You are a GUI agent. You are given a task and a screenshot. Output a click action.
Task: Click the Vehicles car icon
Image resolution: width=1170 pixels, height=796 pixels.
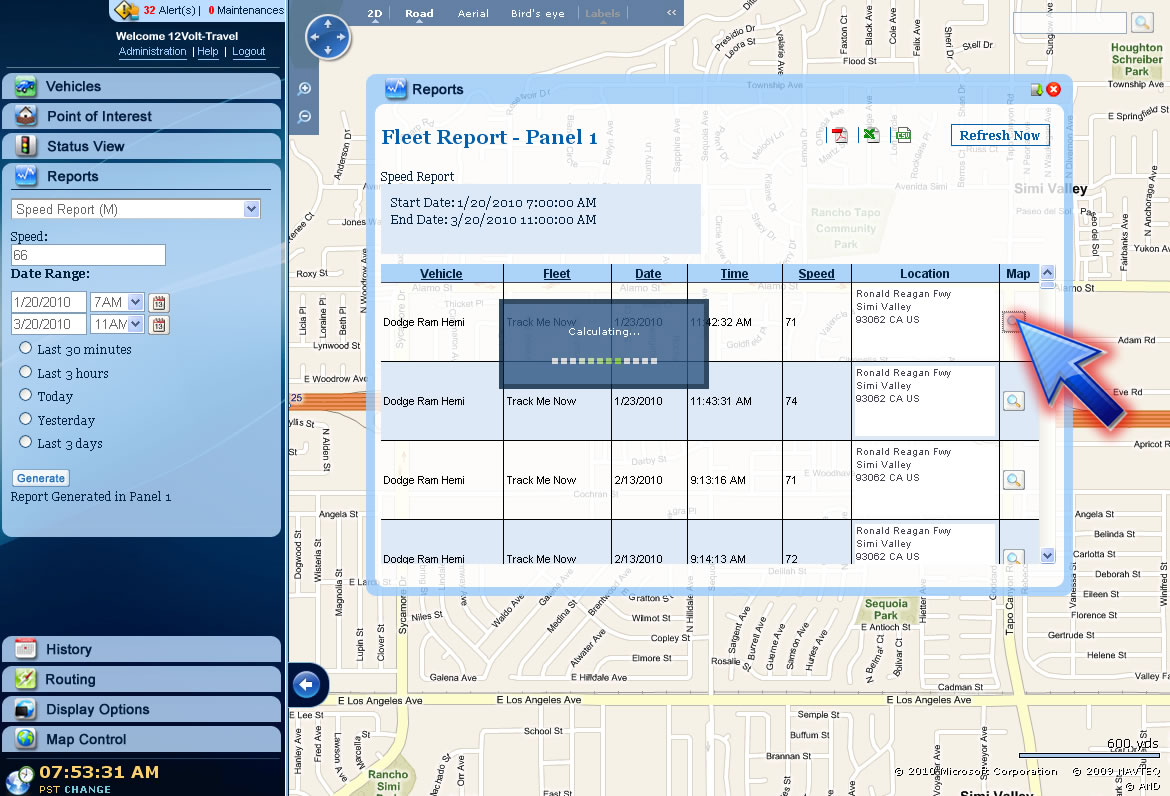point(25,87)
